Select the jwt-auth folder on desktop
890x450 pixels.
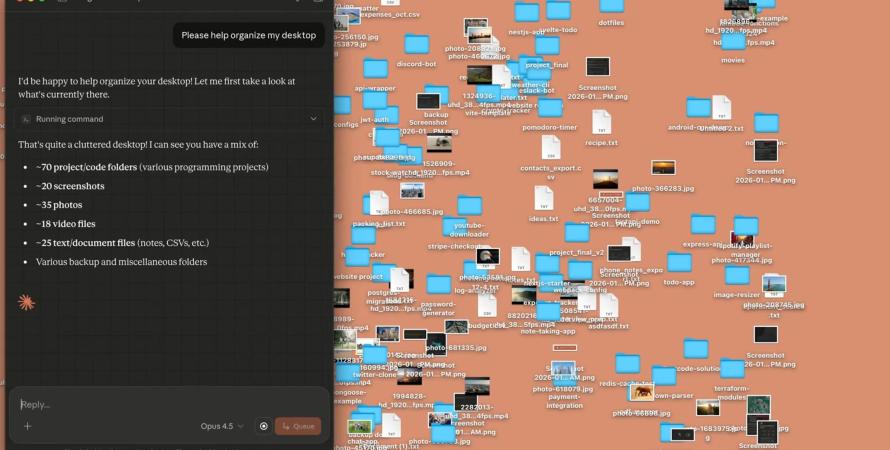point(375,101)
